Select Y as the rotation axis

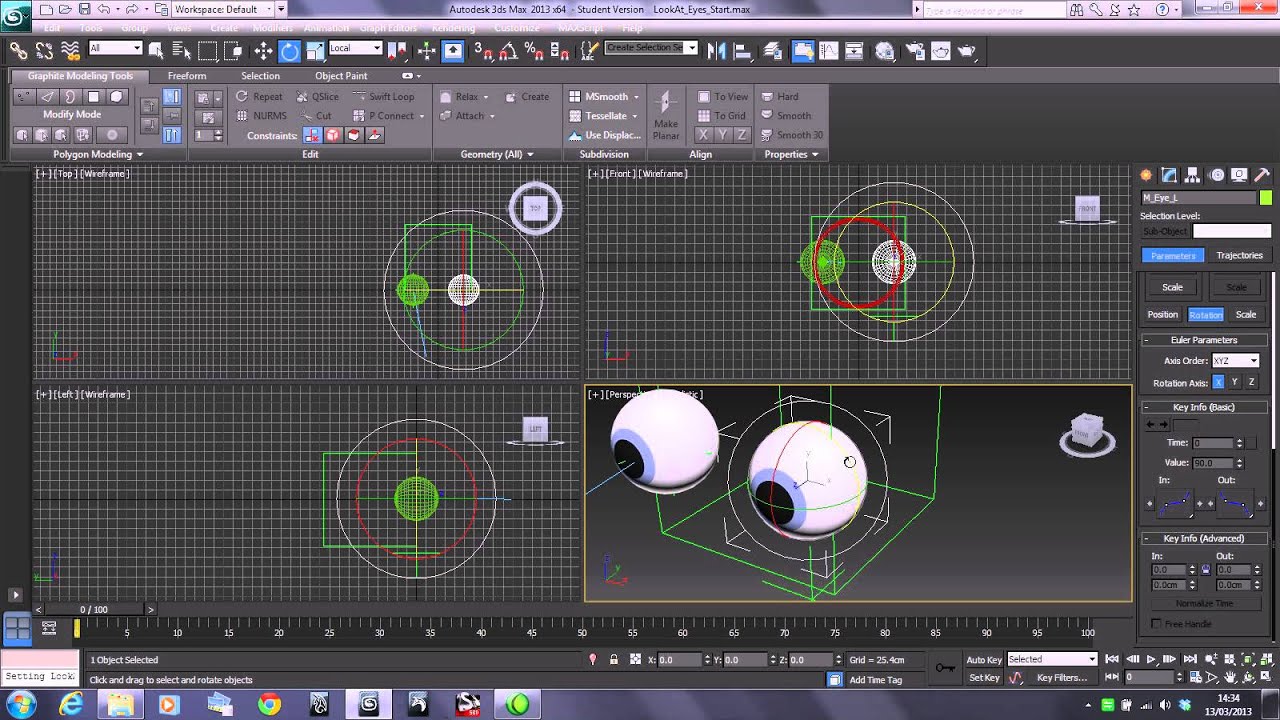click(x=1234, y=382)
